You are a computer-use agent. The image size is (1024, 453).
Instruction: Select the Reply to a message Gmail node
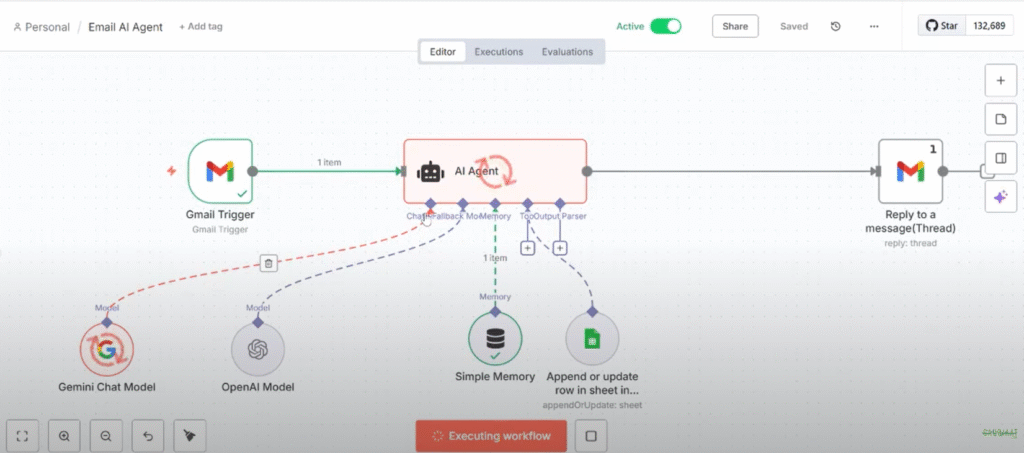(x=910, y=171)
